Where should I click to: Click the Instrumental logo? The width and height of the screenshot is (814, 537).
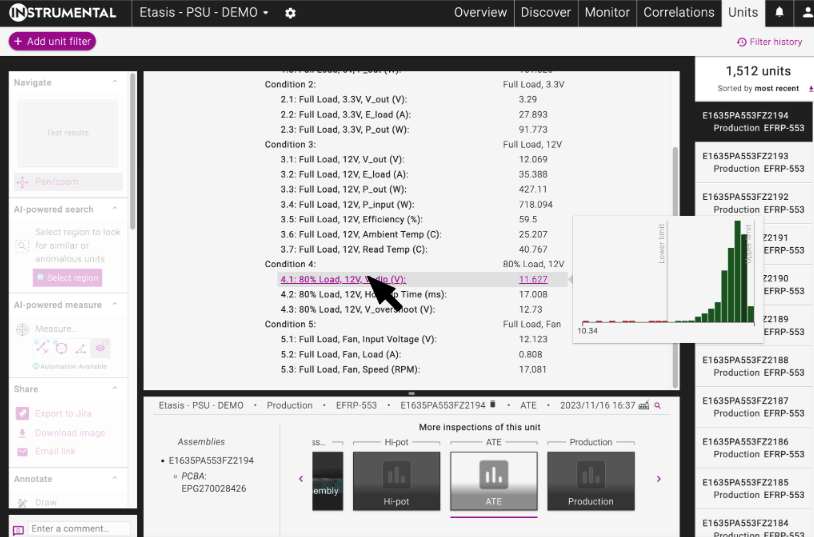[x=63, y=12]
